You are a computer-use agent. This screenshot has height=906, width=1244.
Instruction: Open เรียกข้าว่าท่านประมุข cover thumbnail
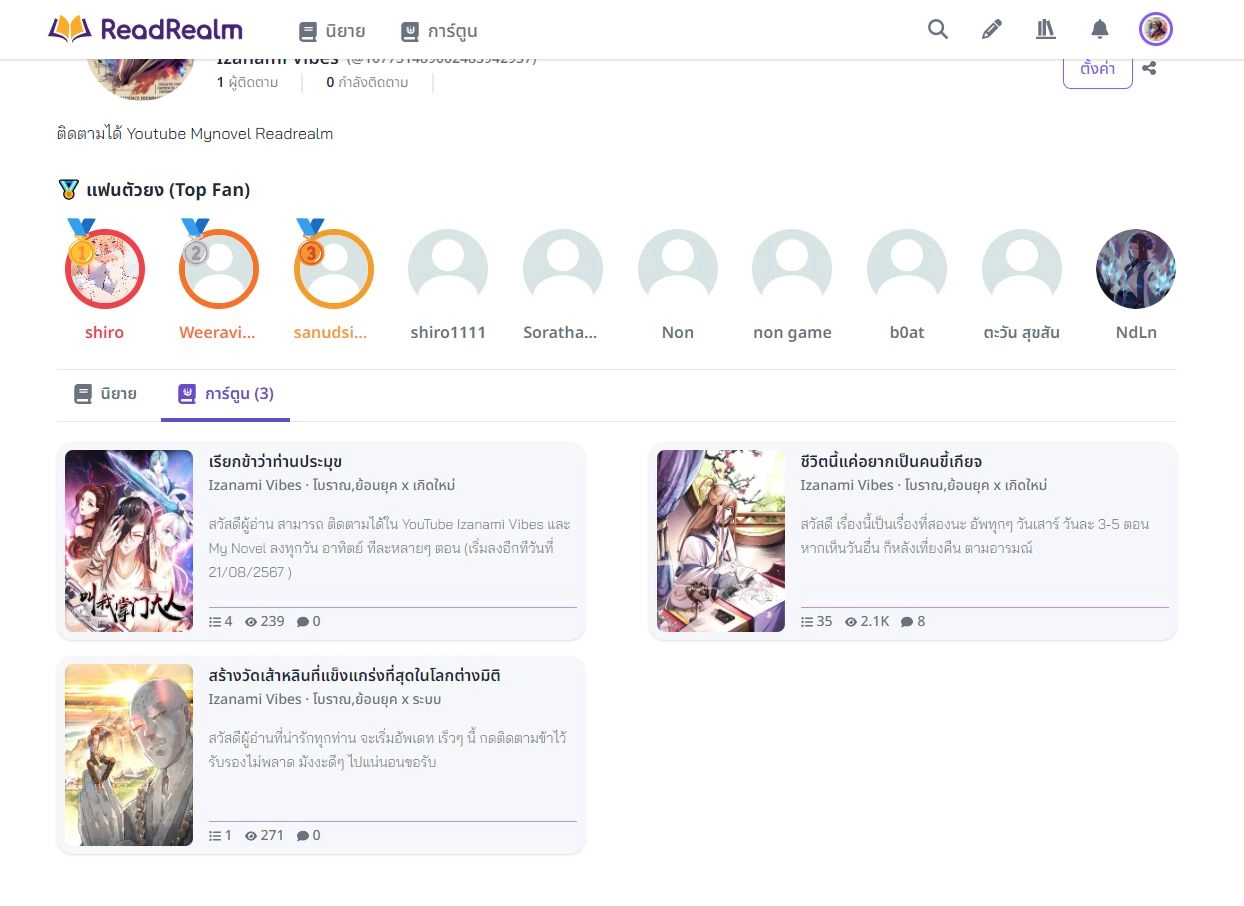point(129,541)
